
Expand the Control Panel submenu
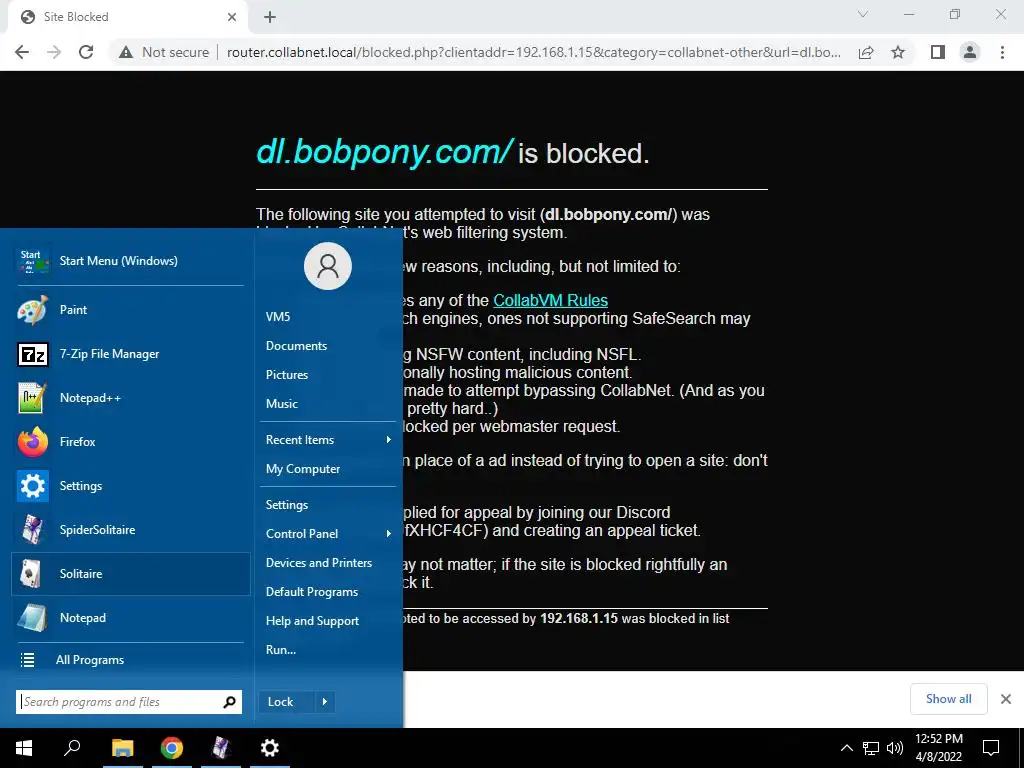coord(328,534)
